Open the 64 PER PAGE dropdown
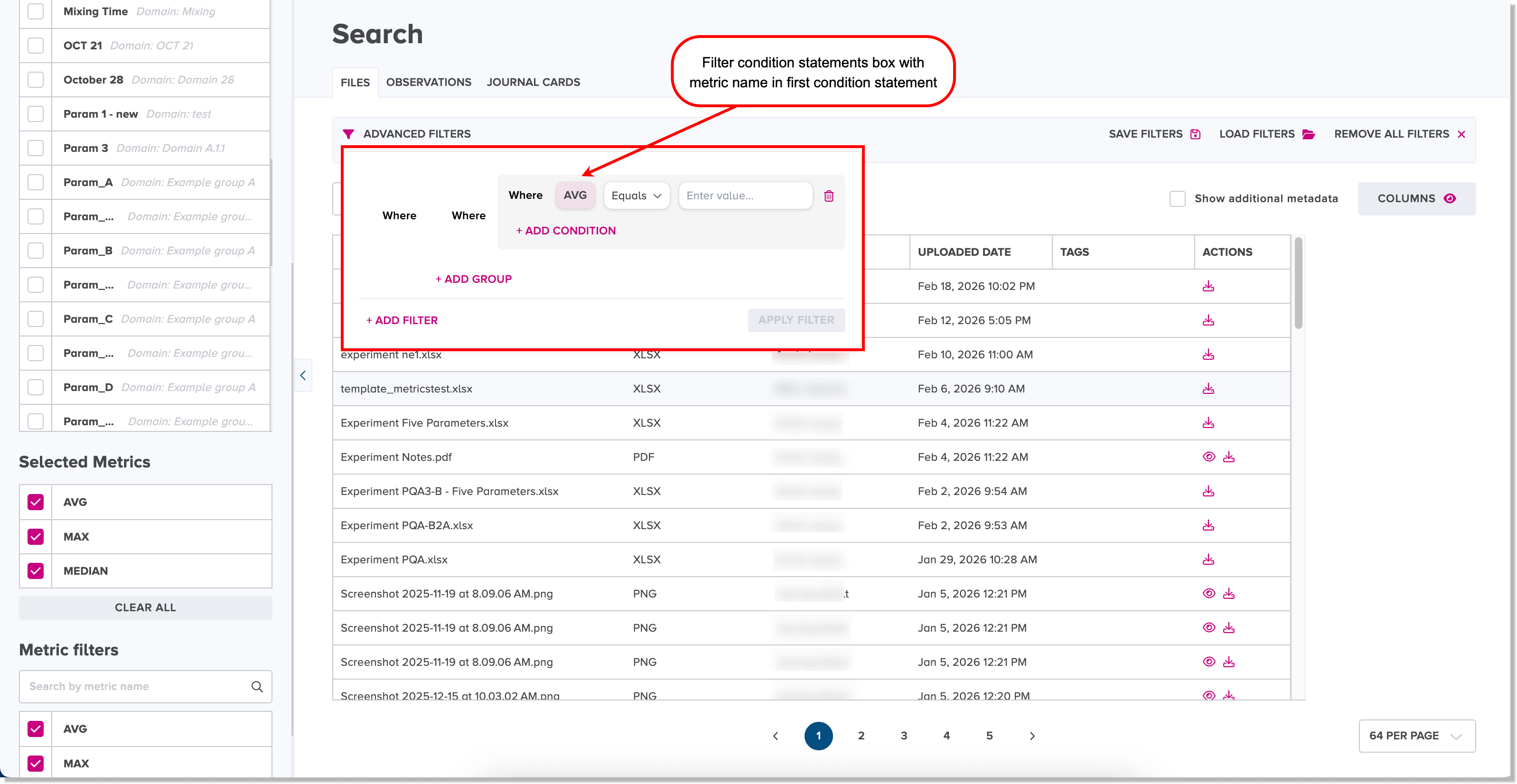Viewport: 1517px width, 784px height. click(x=1416, y=736)
